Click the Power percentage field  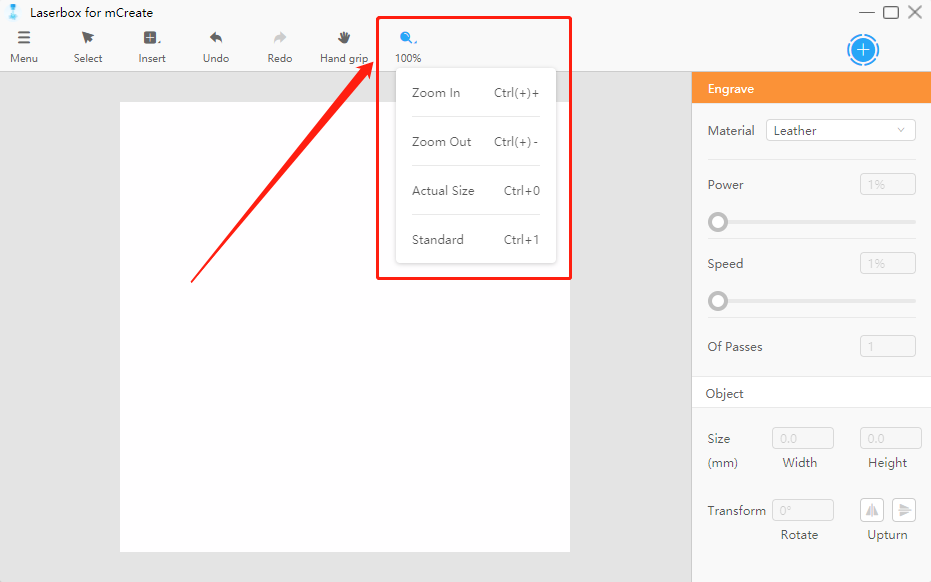(888, 184)
